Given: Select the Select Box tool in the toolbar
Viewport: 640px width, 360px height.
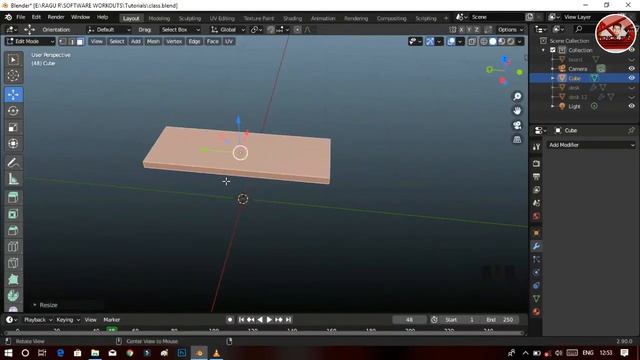Looking at the screenshot, I should tap(13, 60).
